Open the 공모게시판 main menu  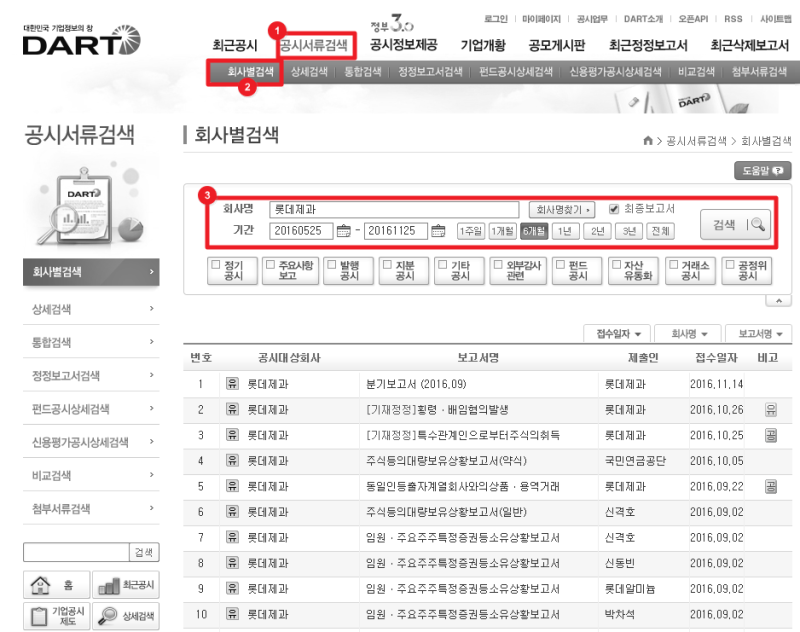[x=557, y=45]
